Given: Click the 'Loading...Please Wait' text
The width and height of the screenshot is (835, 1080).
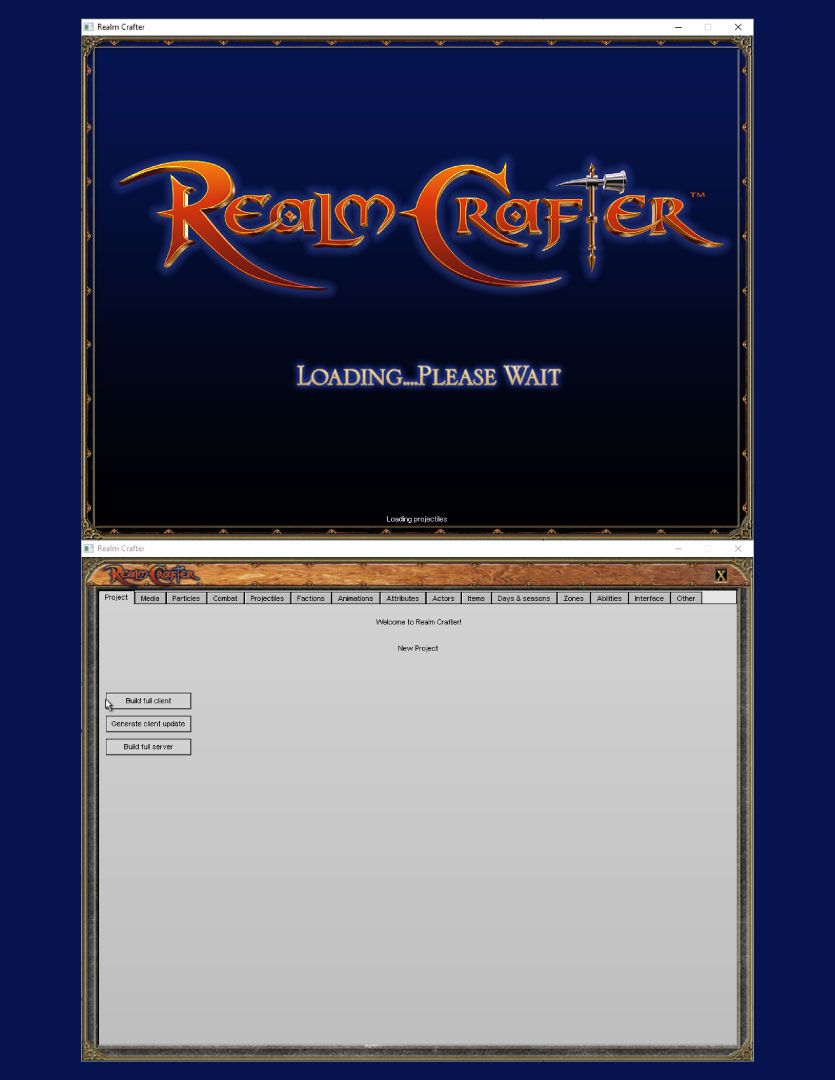Looking at the screenshot, I should tap(429, 376).
